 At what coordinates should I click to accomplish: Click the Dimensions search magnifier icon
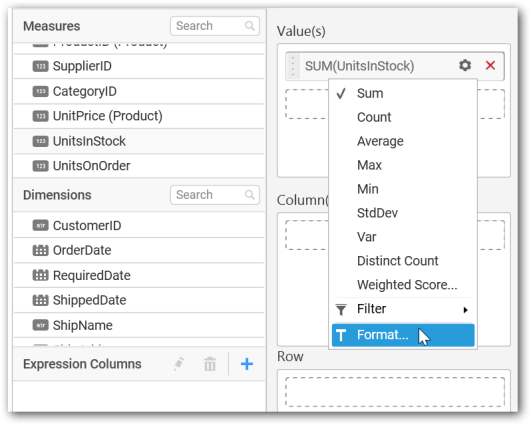click(250, 195)
